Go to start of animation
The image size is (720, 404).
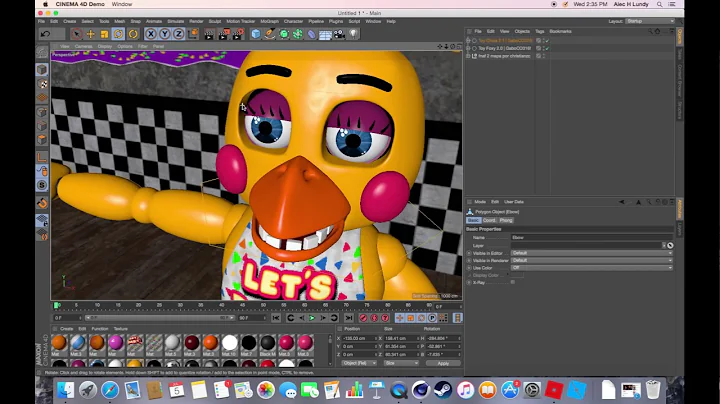click(x=276, y=318)
